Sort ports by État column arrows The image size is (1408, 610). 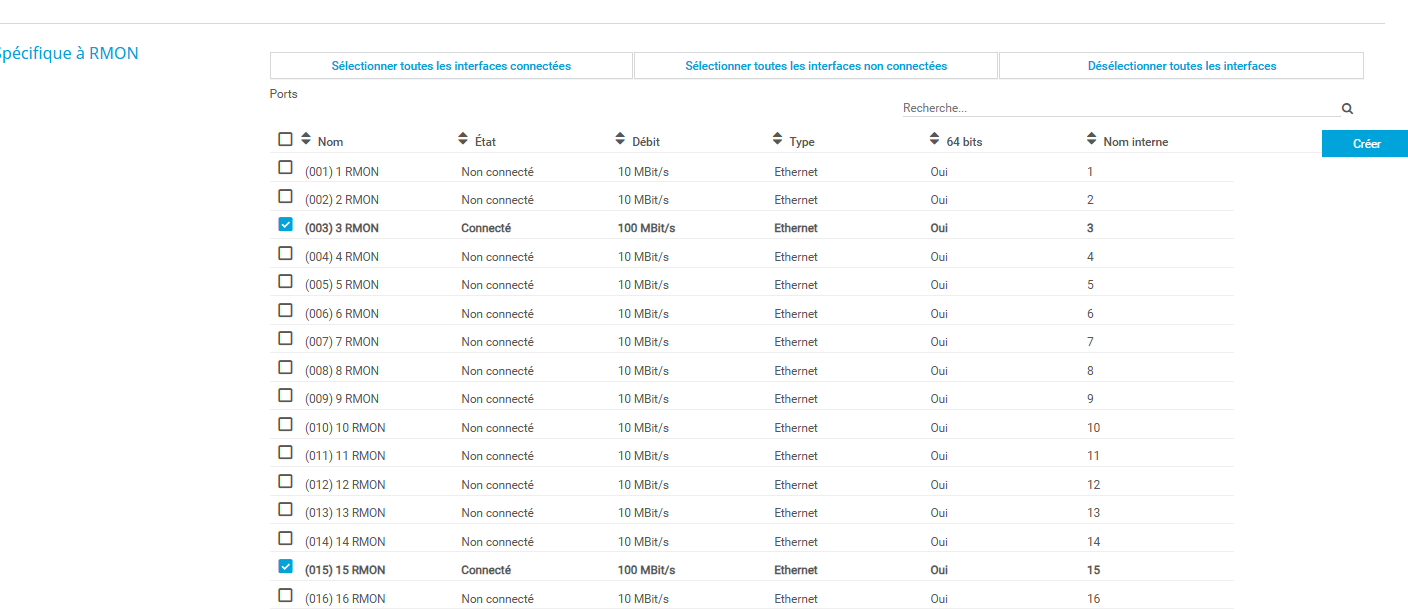click(x=462, y=140)
